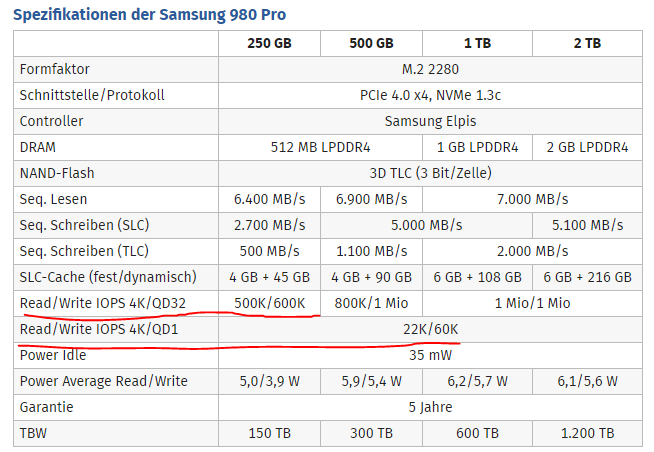This screenshot has width=654, height=452.
Task: Click the 2 TB column header
Action: pyautogui.click(x=587, y=43)
